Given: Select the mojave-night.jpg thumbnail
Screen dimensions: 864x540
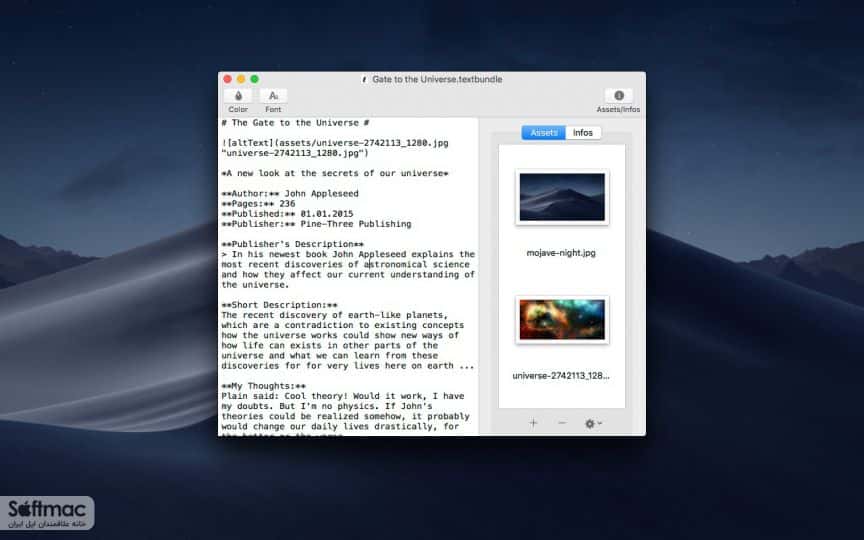Looking at the screenshot, I should [x=562, y=197].
